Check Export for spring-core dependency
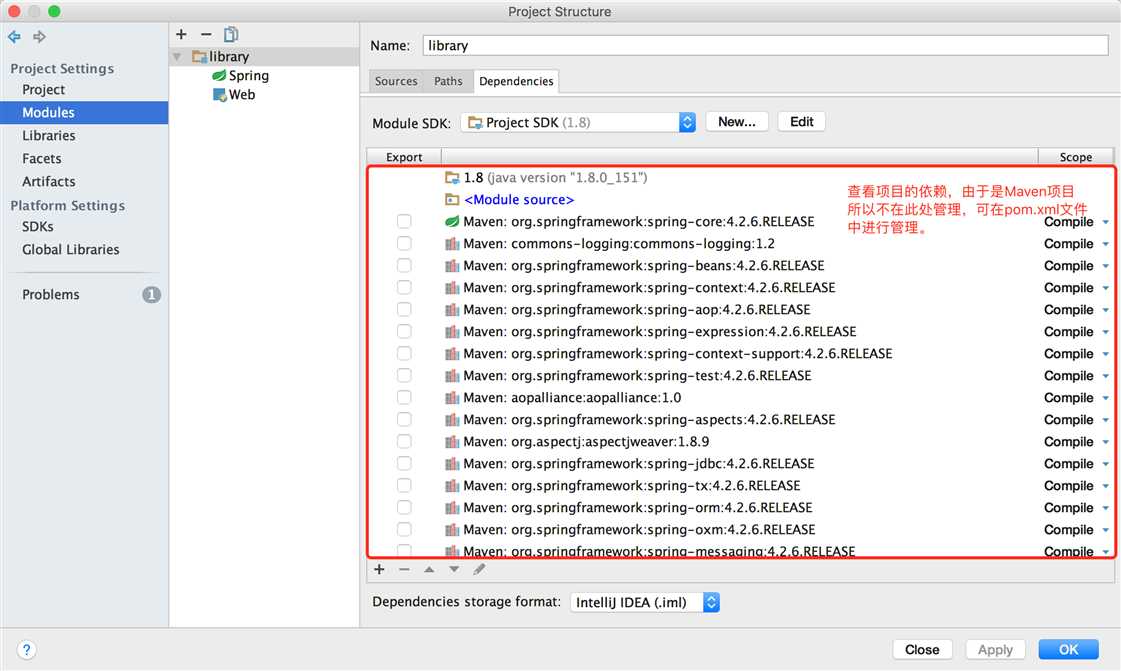This screenshot has height=671, width=1121. pyautogui.click(x=404, y=222)
